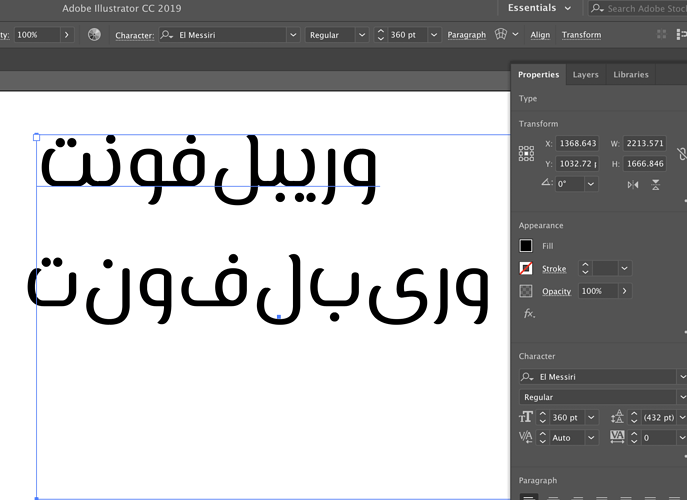The height and width of the screenshot is (500, 687).
Task: Click the font size TT icon
Action: click(x=526, y=417)
